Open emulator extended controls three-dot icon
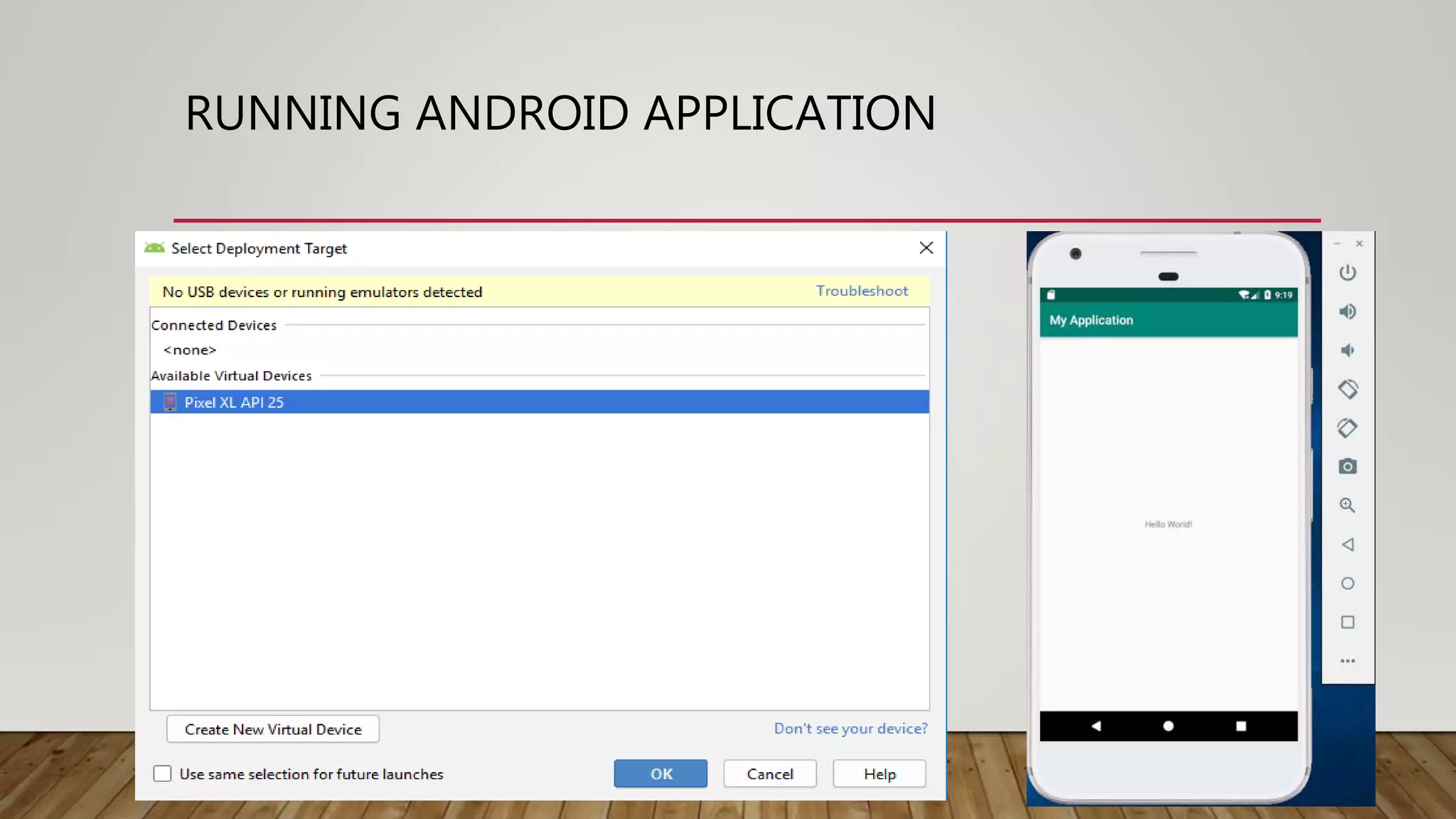This screenshot has height=819, width=1456. point(1347,661)
